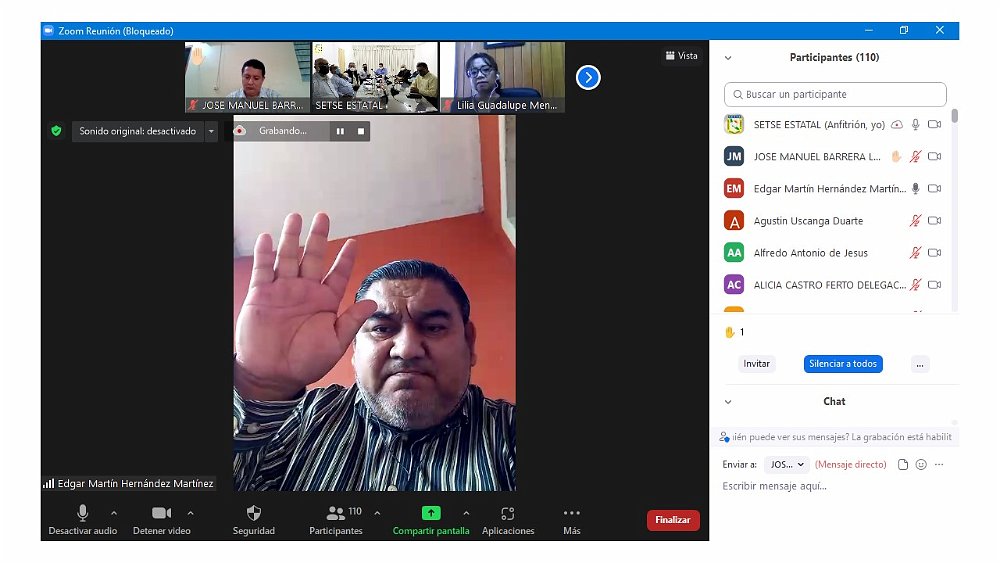Viewport: 1000px width, 563px height.
Task: Click the Silenciar a todos button
Action: point(842,364)
